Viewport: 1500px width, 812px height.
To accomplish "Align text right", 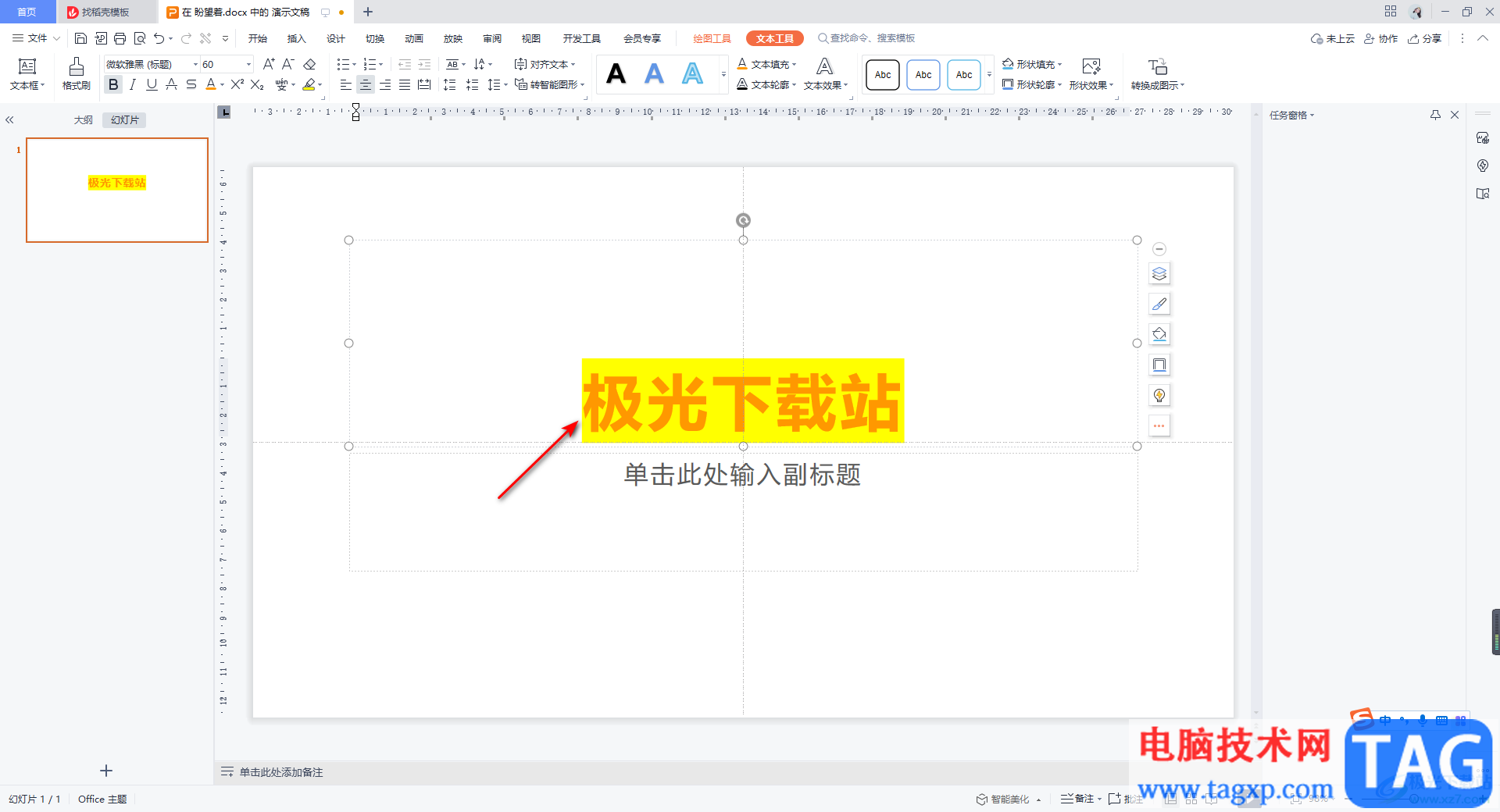I will [x=385, y=84].
